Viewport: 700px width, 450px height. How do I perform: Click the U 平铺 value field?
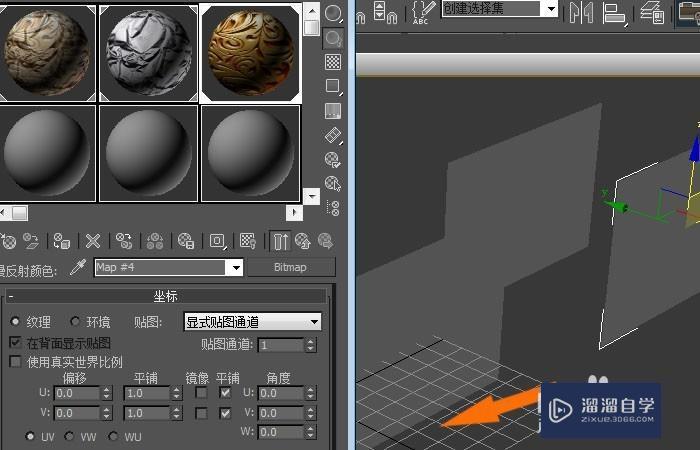pos(147,393)
